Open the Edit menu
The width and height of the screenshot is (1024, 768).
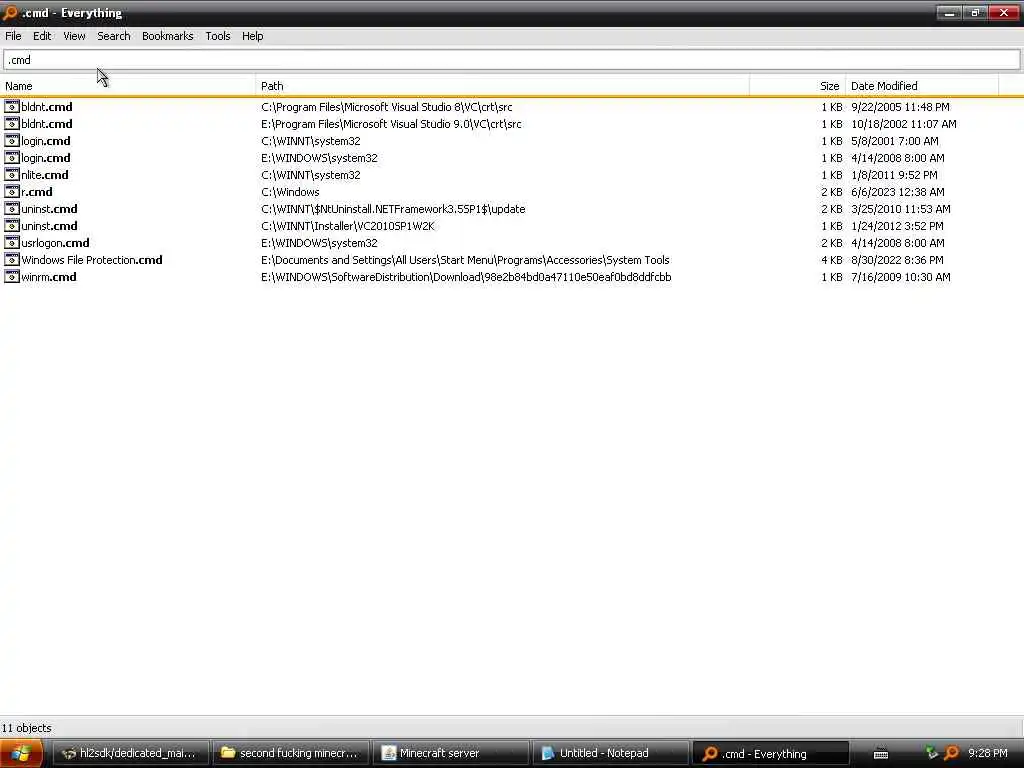42,36
